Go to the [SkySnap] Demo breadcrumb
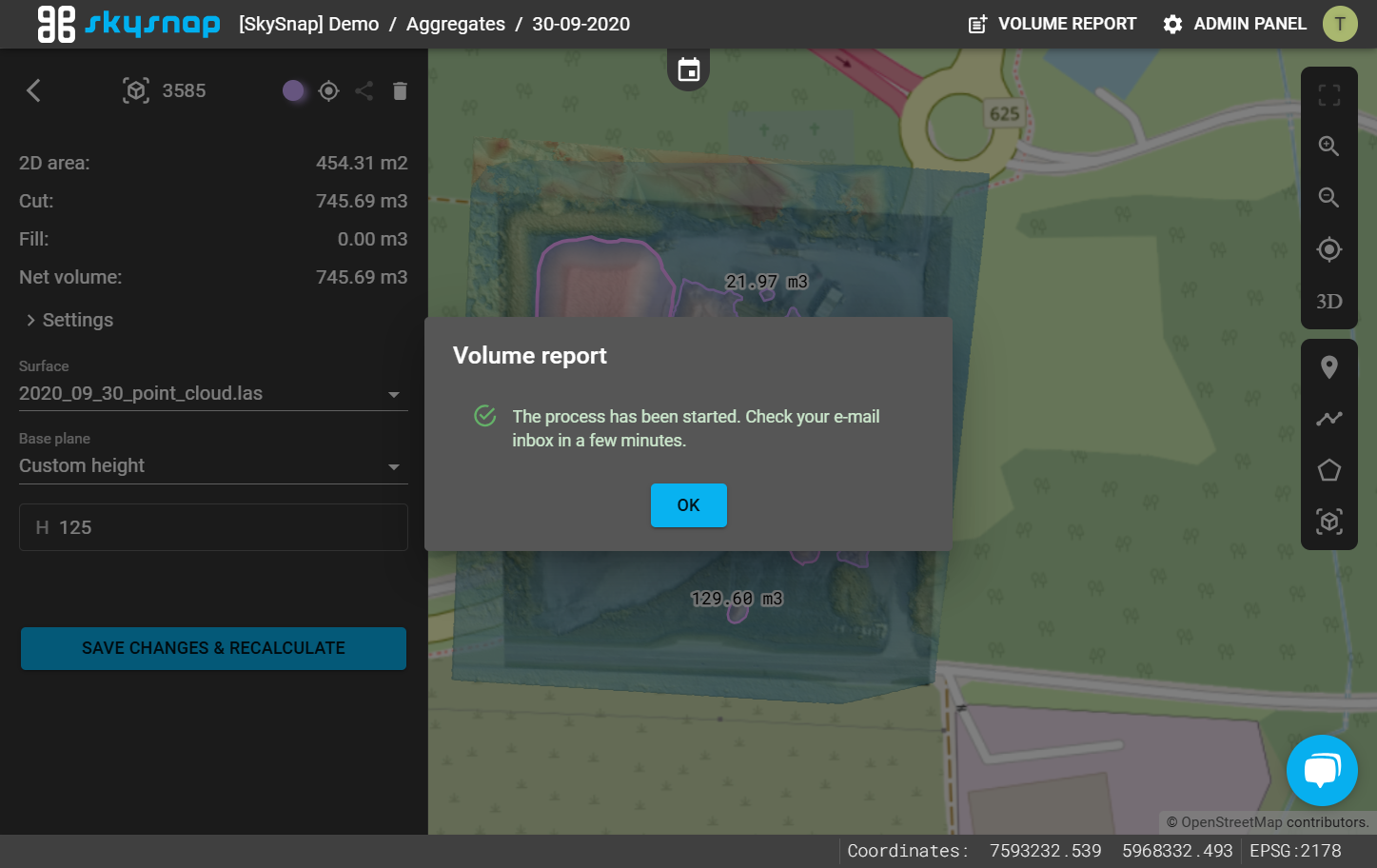 coord(309,24)
